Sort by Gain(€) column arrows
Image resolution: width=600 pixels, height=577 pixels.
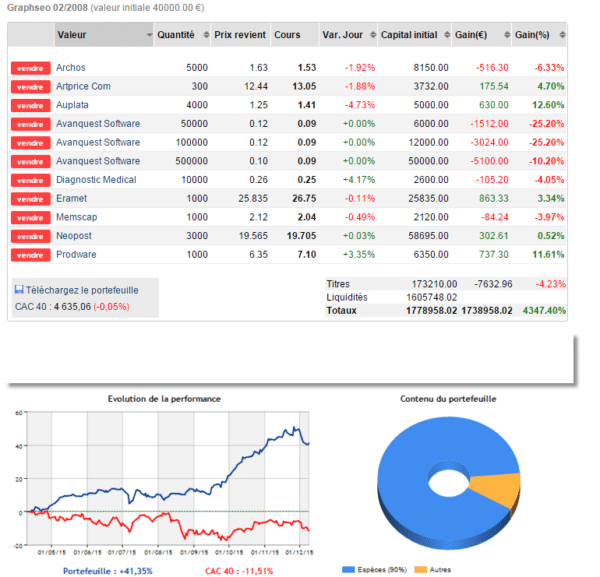tap(507, 35)
